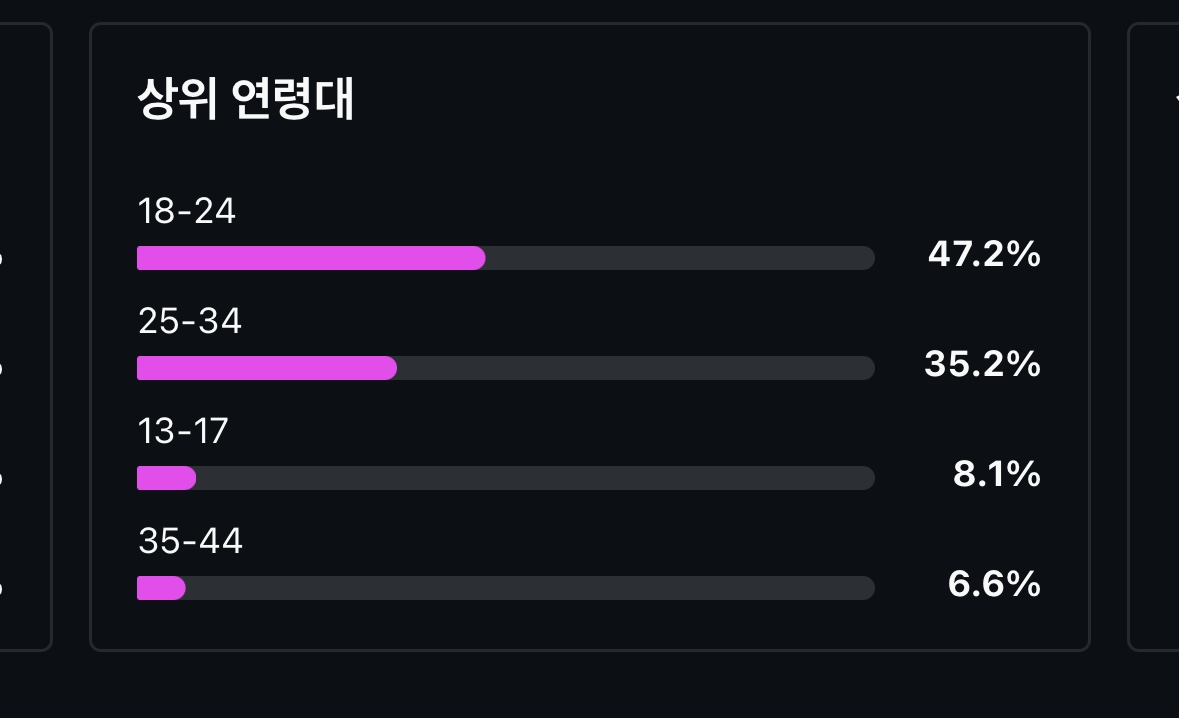Screen dimensions: 1179x718
Task: Select the 25-34 age group label
Action: tap(190, 321)
